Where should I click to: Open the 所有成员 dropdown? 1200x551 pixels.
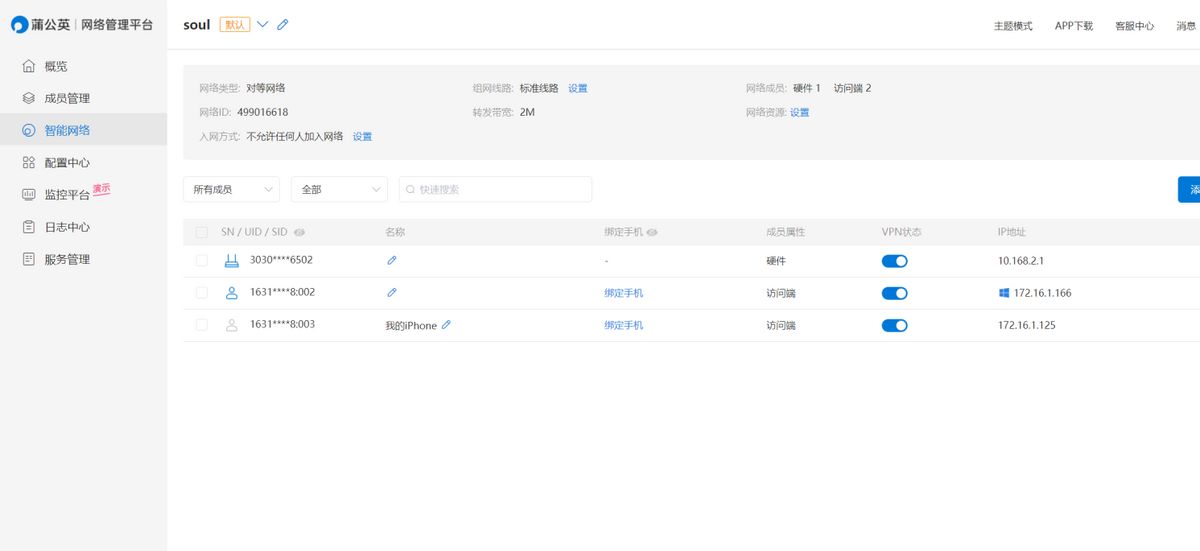231,189
